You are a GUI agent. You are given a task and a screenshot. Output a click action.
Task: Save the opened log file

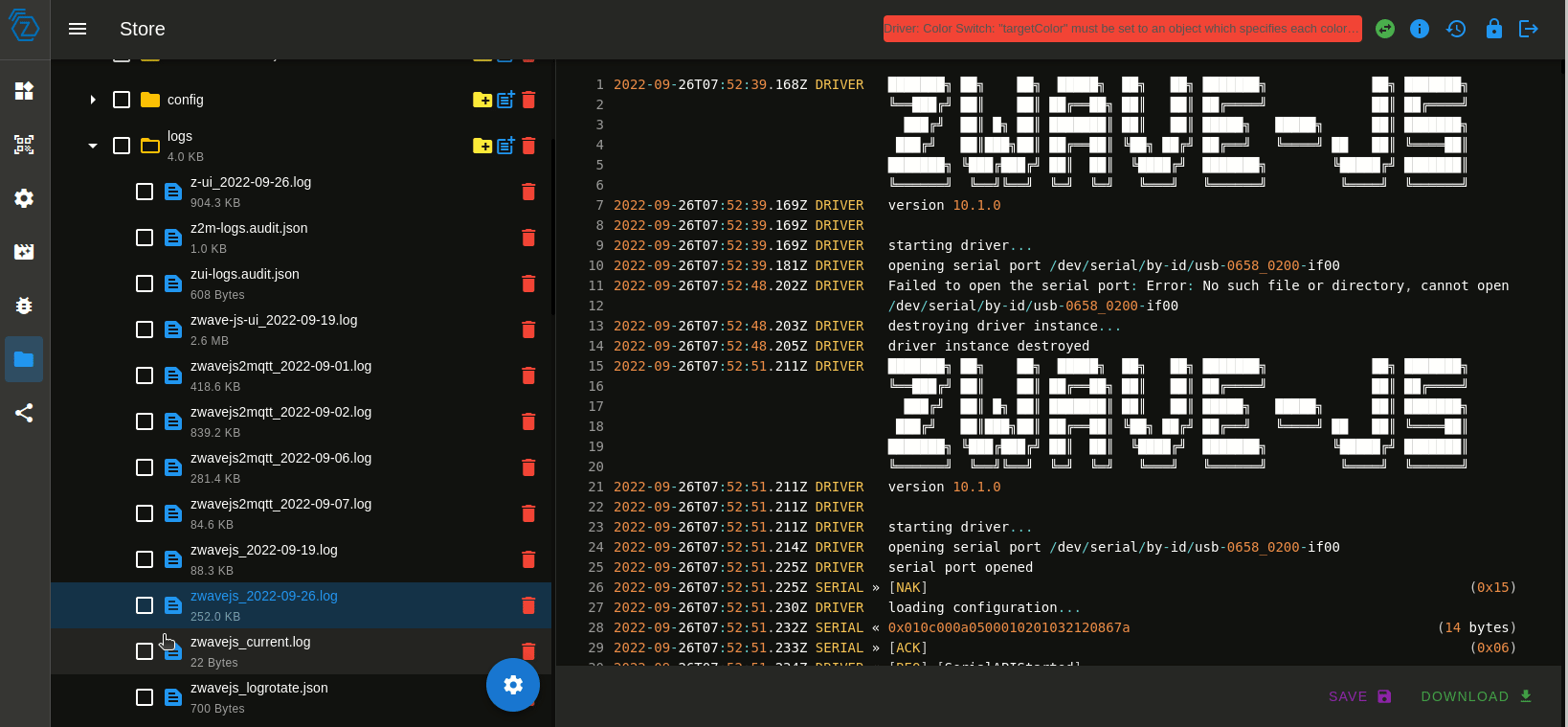pyautogui.click(x=1359, y=696)
